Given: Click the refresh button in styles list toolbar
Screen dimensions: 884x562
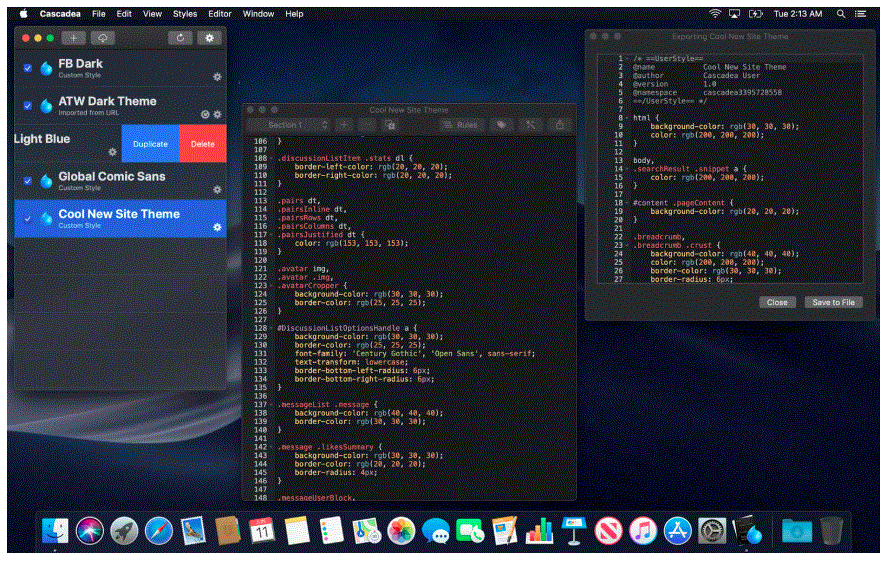Looking at the screenshot, I should [180, 38].
